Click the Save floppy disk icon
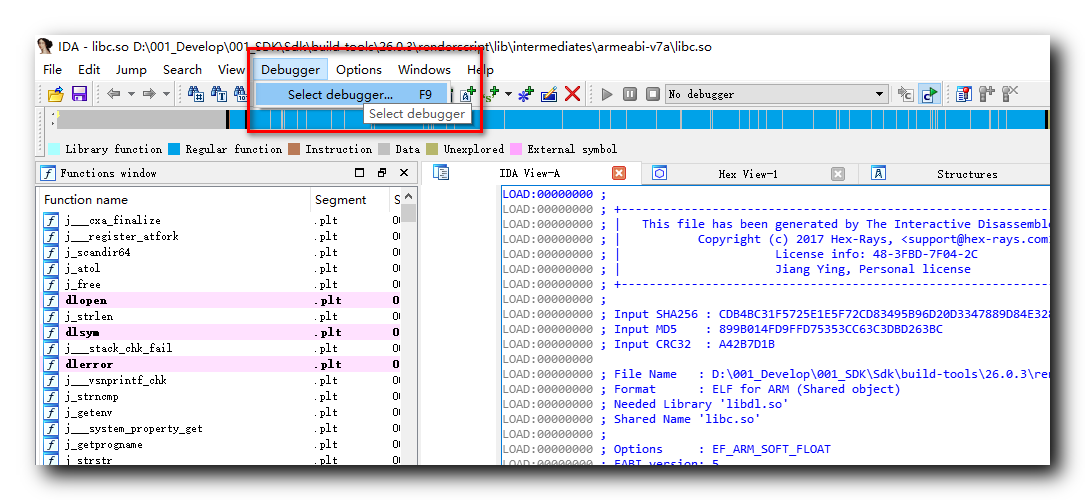The width and height of the screenshot is (1085, 500). click(79, 94)
